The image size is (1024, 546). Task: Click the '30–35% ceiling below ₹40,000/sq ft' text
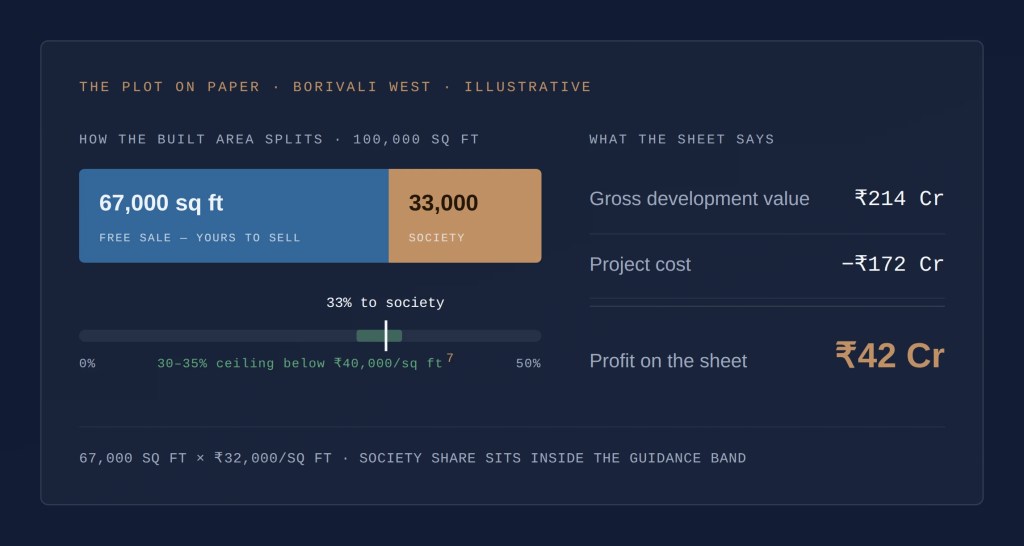(x=300, y=364)
